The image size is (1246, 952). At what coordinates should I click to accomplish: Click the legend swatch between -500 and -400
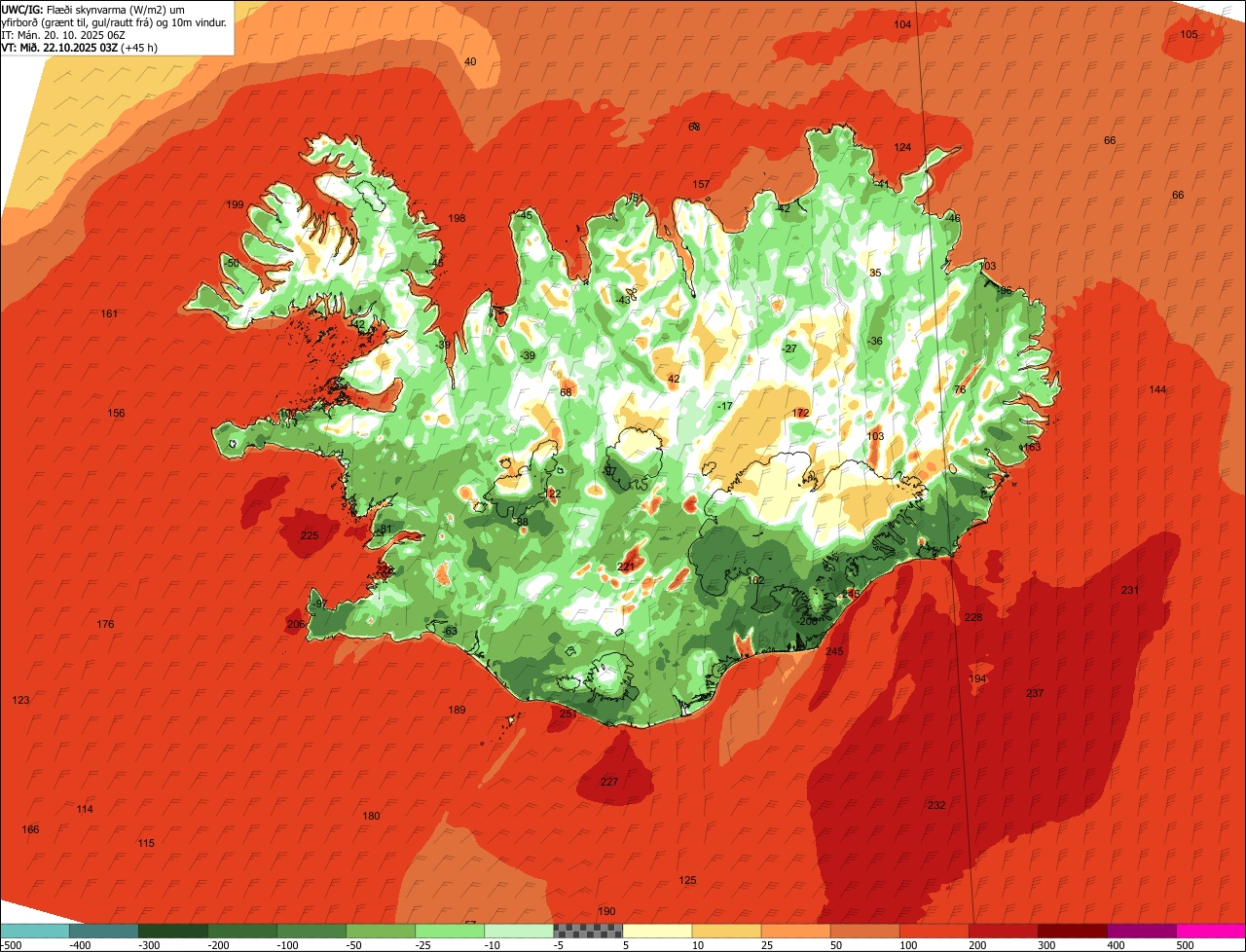[x=35, y=931]
